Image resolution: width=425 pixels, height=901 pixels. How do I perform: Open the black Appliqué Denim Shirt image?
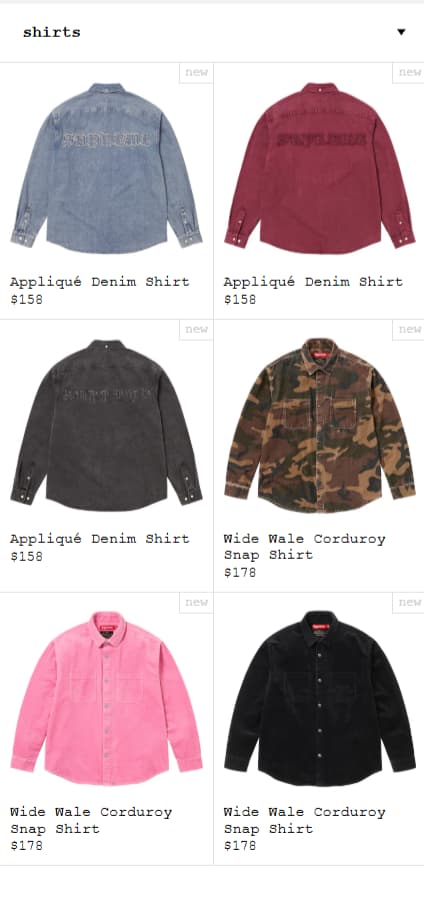[x=106, y=425]
